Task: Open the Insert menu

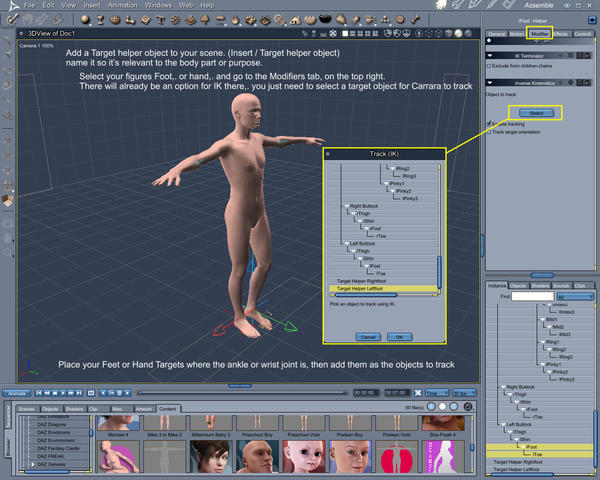Action: [x=92, y=5]
